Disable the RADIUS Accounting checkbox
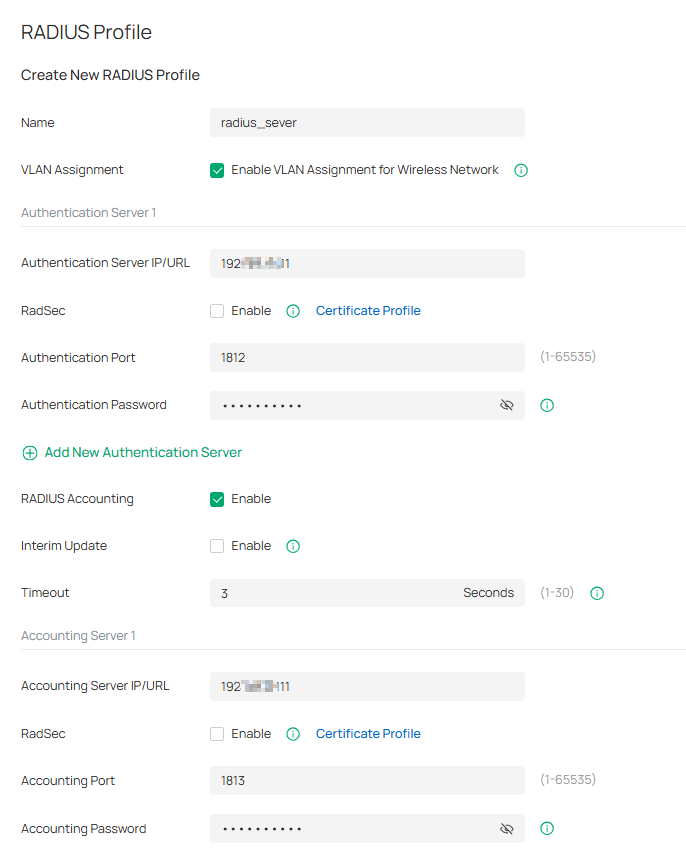Viewport: 686px width, 858px height. [x=217, y=499]
